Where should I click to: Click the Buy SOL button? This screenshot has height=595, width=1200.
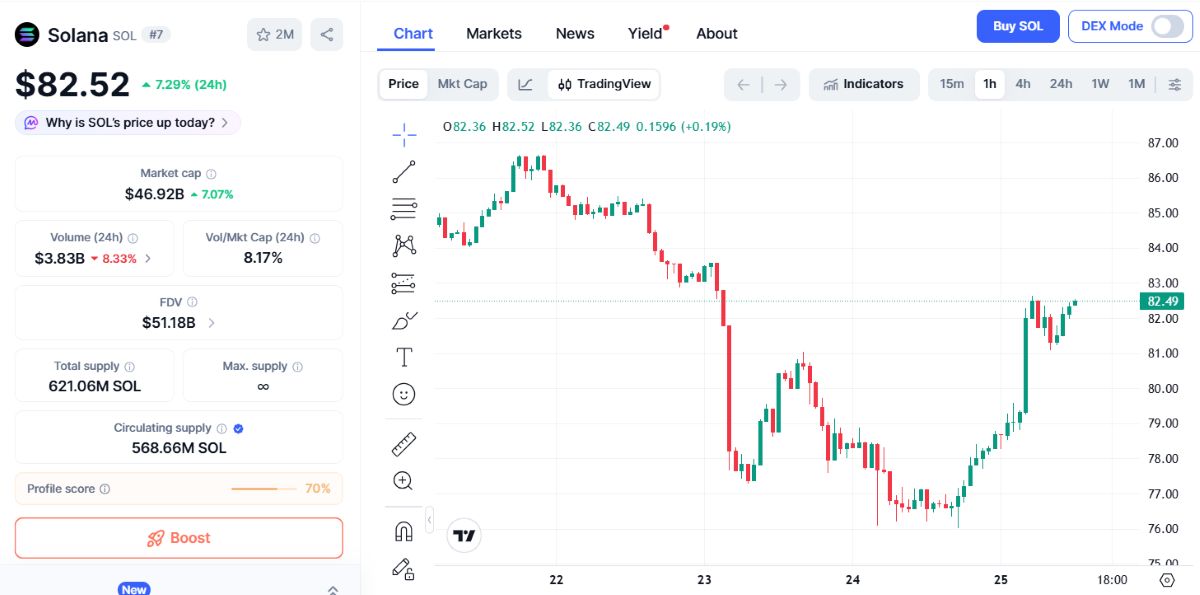[1017, 26]
